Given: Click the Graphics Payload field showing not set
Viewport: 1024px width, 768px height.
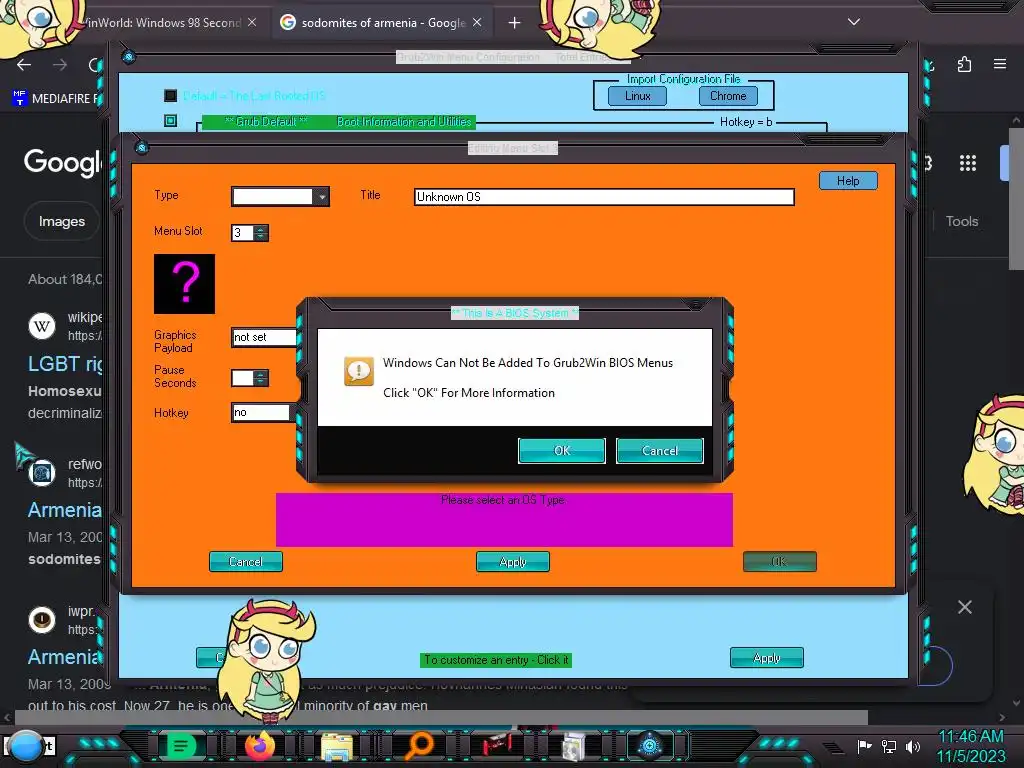Looking at the screenshot, I should point(264,337).
